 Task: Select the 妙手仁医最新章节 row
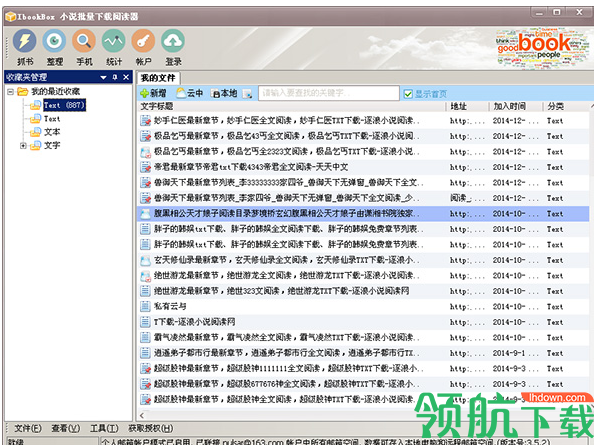363,121
